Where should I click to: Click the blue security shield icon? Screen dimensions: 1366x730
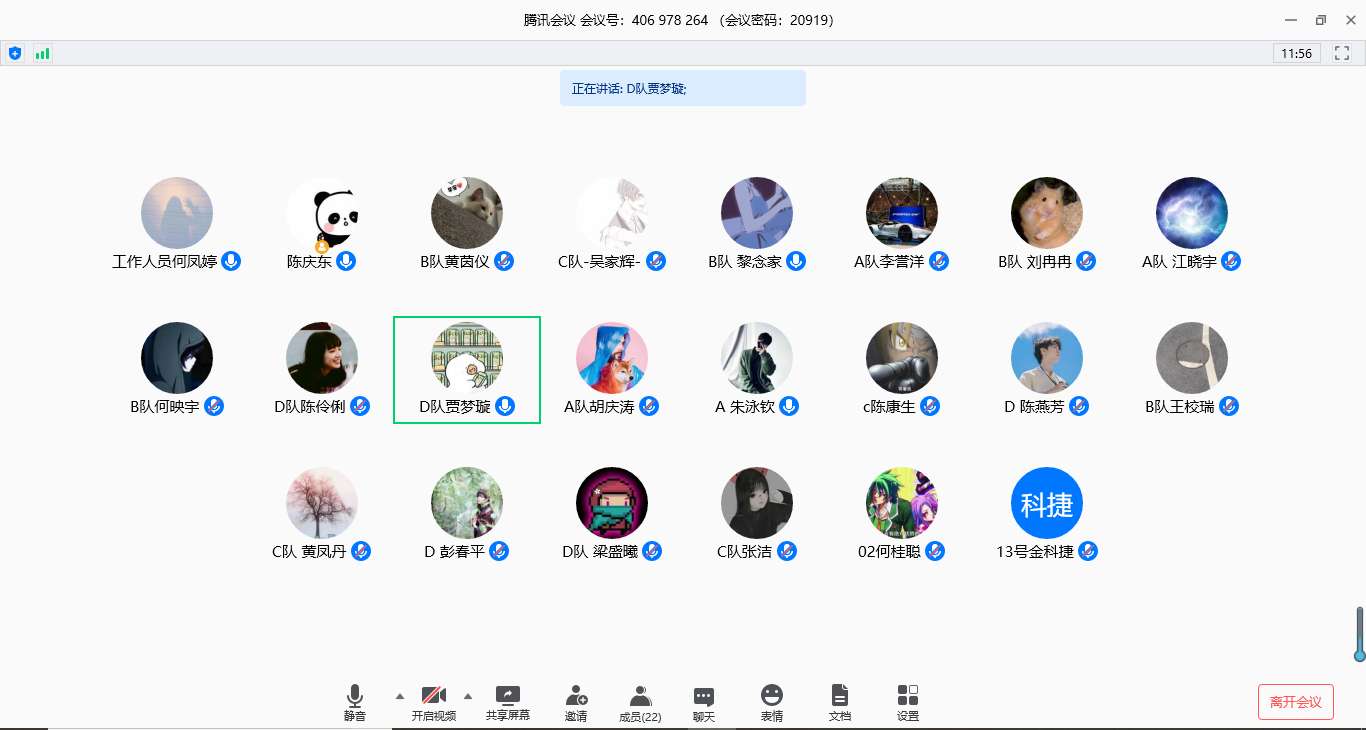[14, 53]
